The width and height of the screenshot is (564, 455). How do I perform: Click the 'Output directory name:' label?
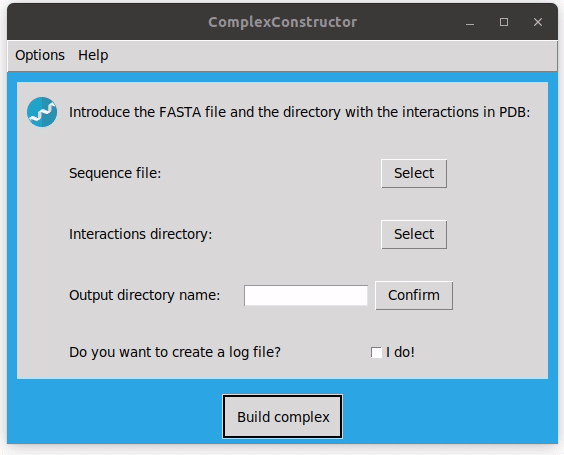point(144,295)
